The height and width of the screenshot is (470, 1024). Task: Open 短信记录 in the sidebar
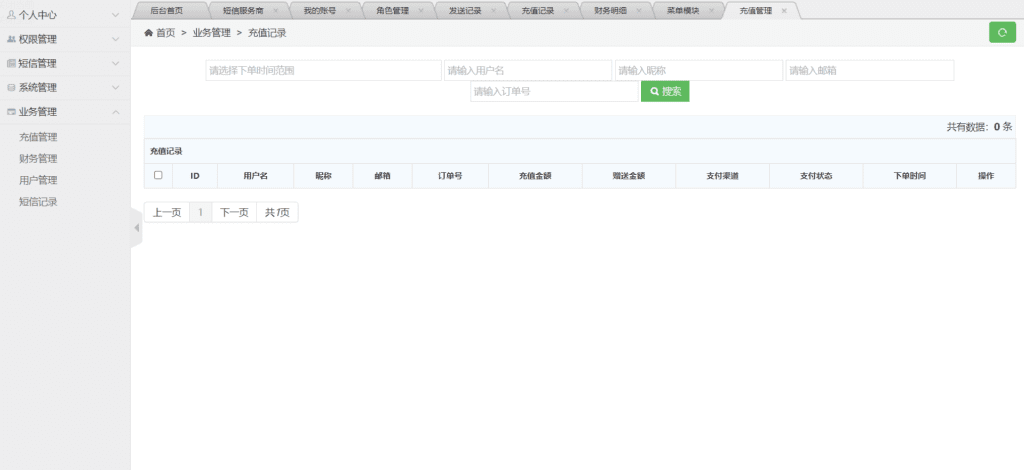(x=38, y=202)
